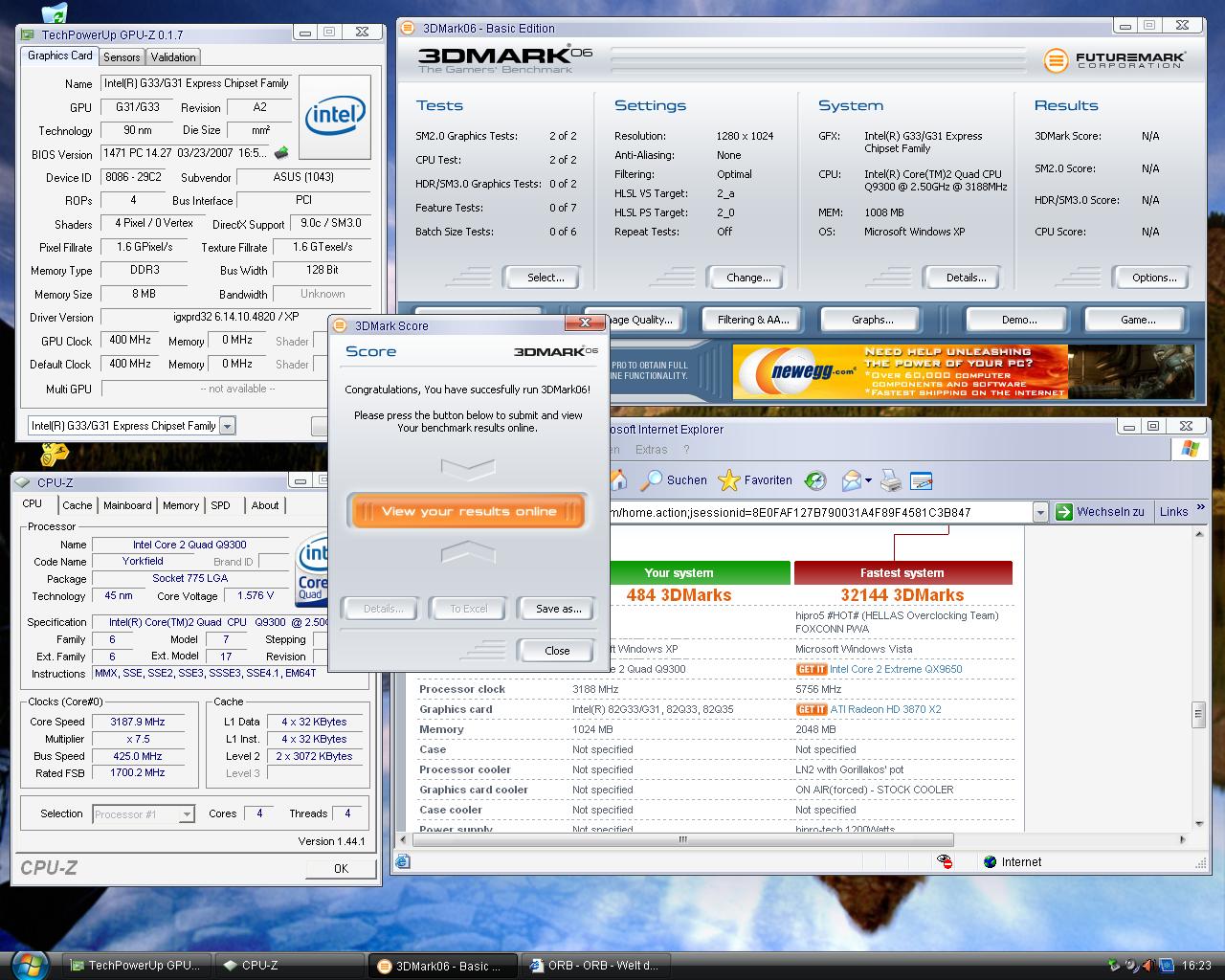Click the Windows flag logo in Internet Explorer

(x=1191, y=448)
